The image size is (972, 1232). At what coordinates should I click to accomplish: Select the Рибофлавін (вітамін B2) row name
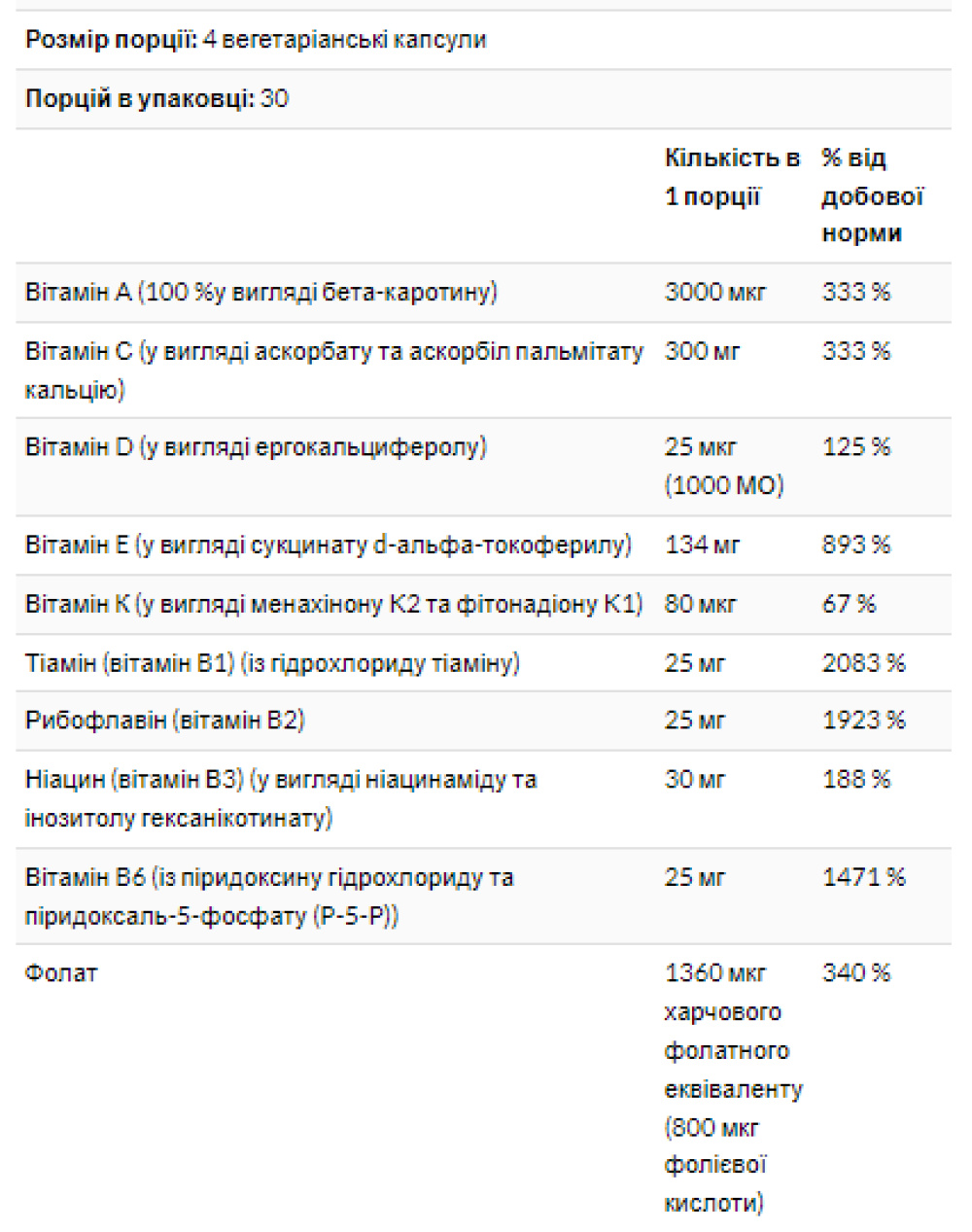(x=164, y=721)
